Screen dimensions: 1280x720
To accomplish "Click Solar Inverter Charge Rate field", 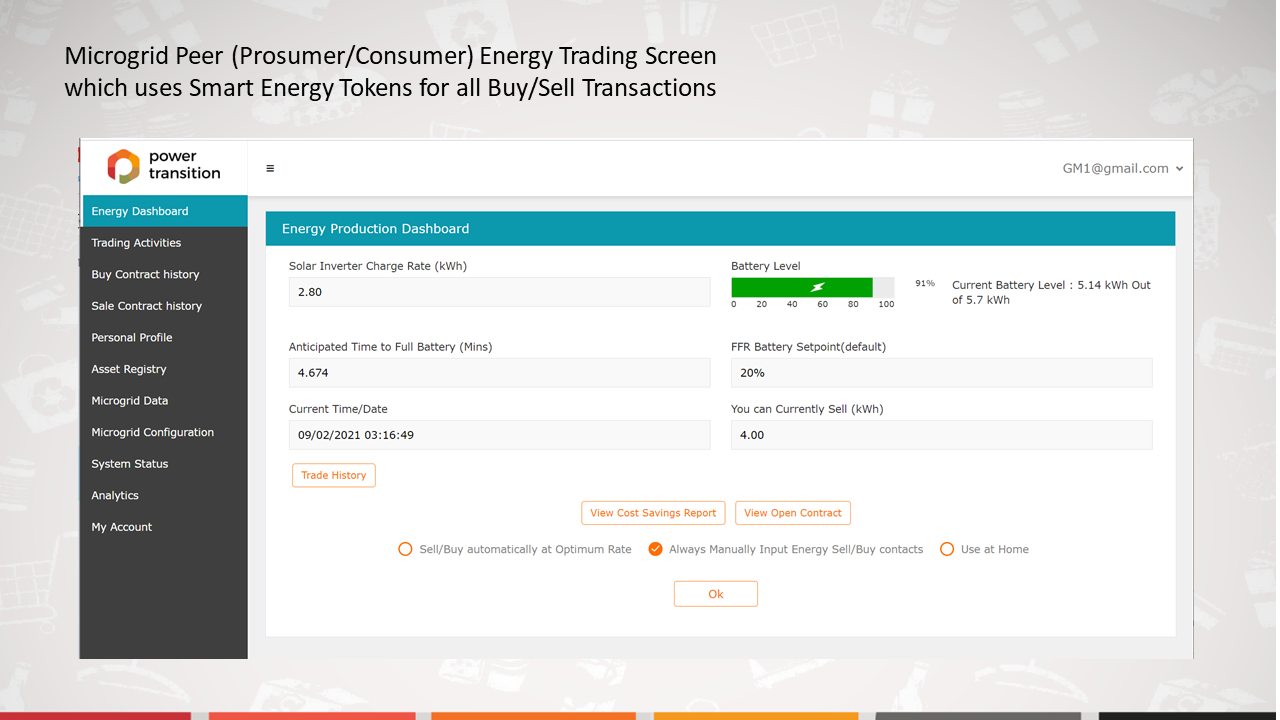I will (500, 292).
